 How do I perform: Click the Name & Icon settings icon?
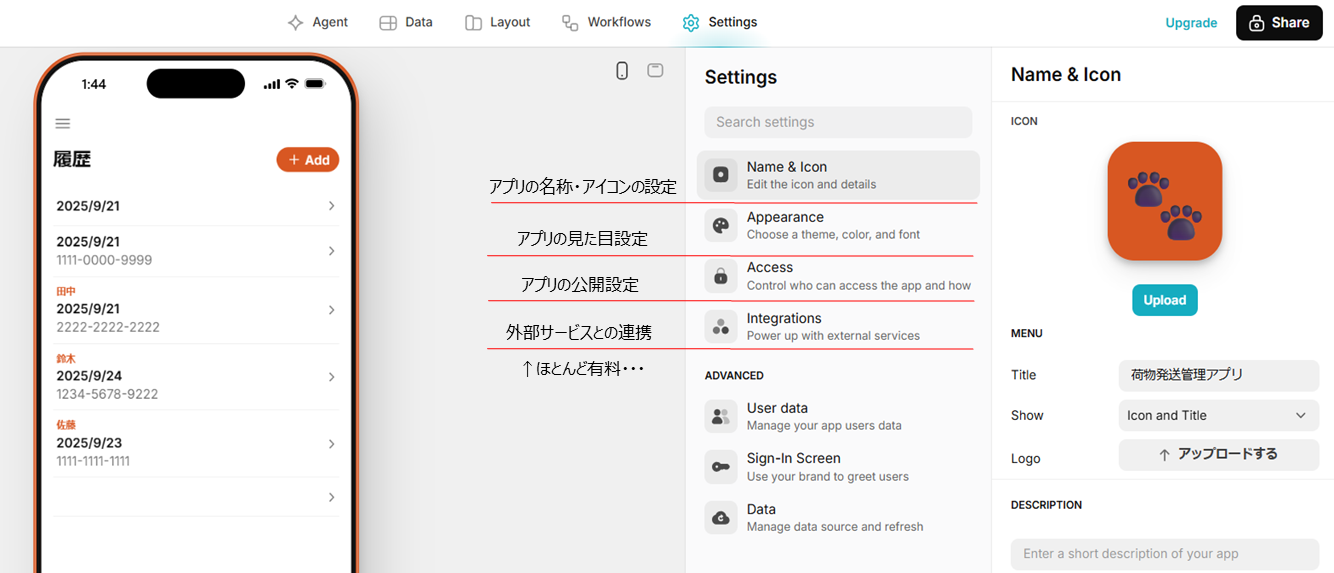point(721,175)
